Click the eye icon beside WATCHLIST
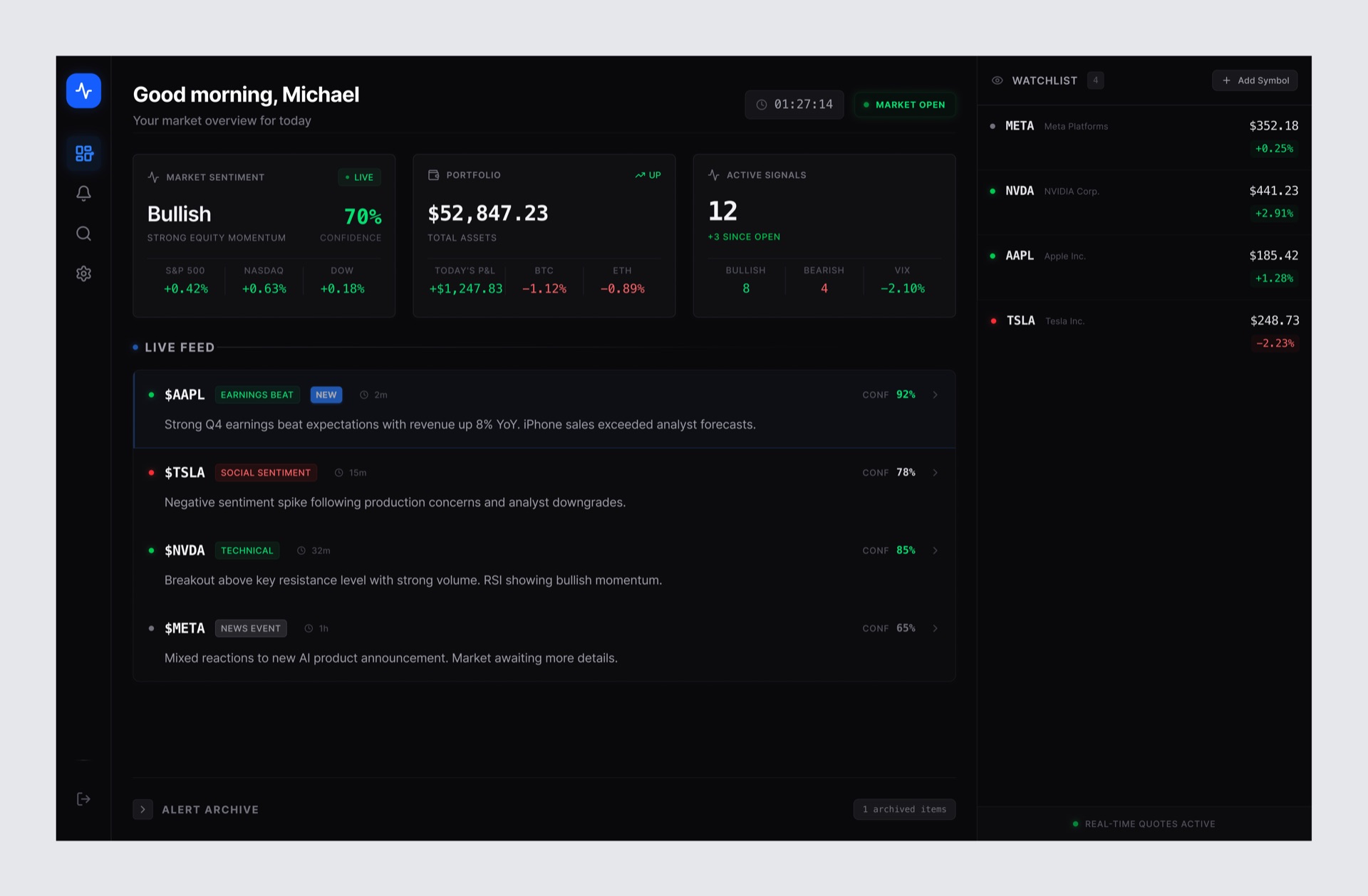 (997, 80)
